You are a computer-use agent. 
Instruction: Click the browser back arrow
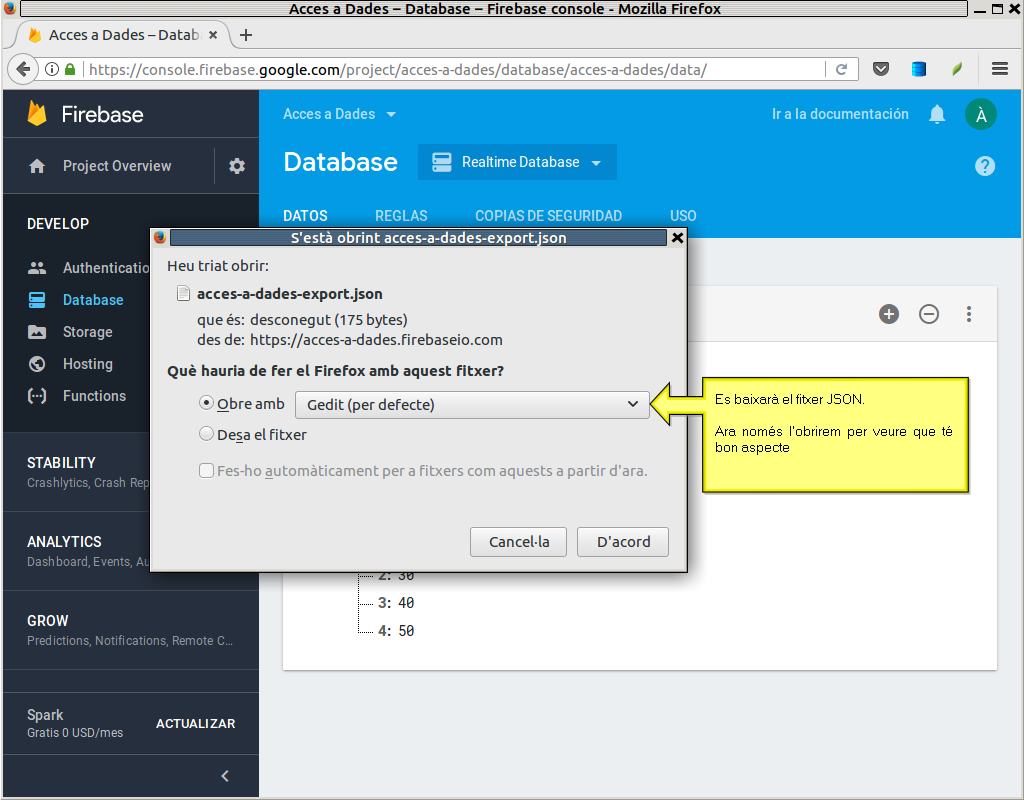pos(24,69)
